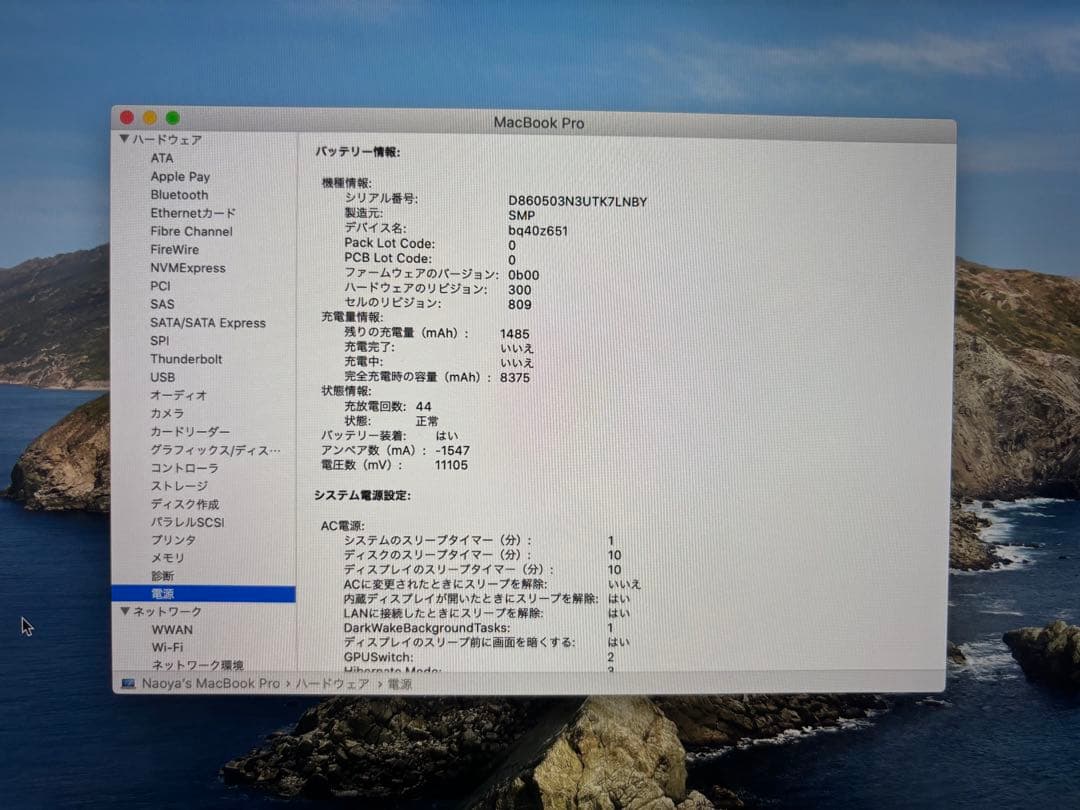
Task: Open カードリーダー entry
Action: (x=190, y=431)
